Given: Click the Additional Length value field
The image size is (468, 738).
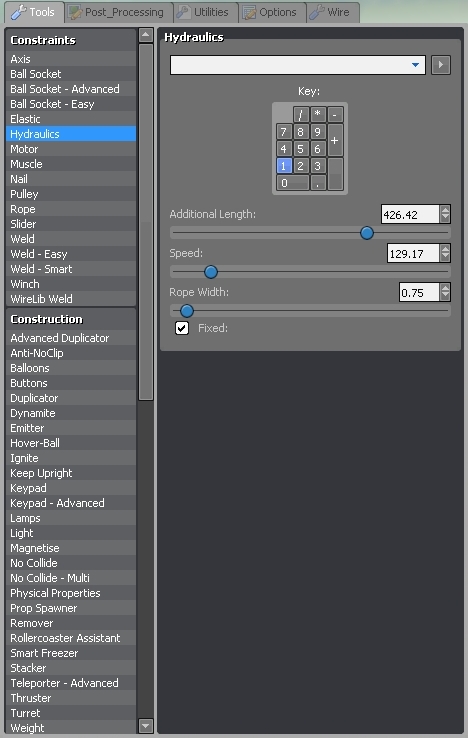Looking at the screenshot, I should pos(410,214).
